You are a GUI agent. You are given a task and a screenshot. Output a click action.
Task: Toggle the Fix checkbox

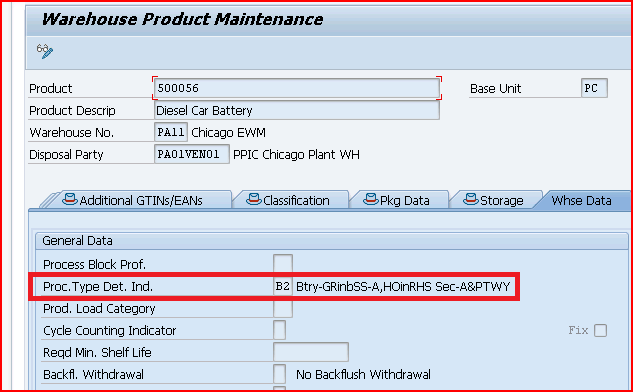[x=600, y=330]
